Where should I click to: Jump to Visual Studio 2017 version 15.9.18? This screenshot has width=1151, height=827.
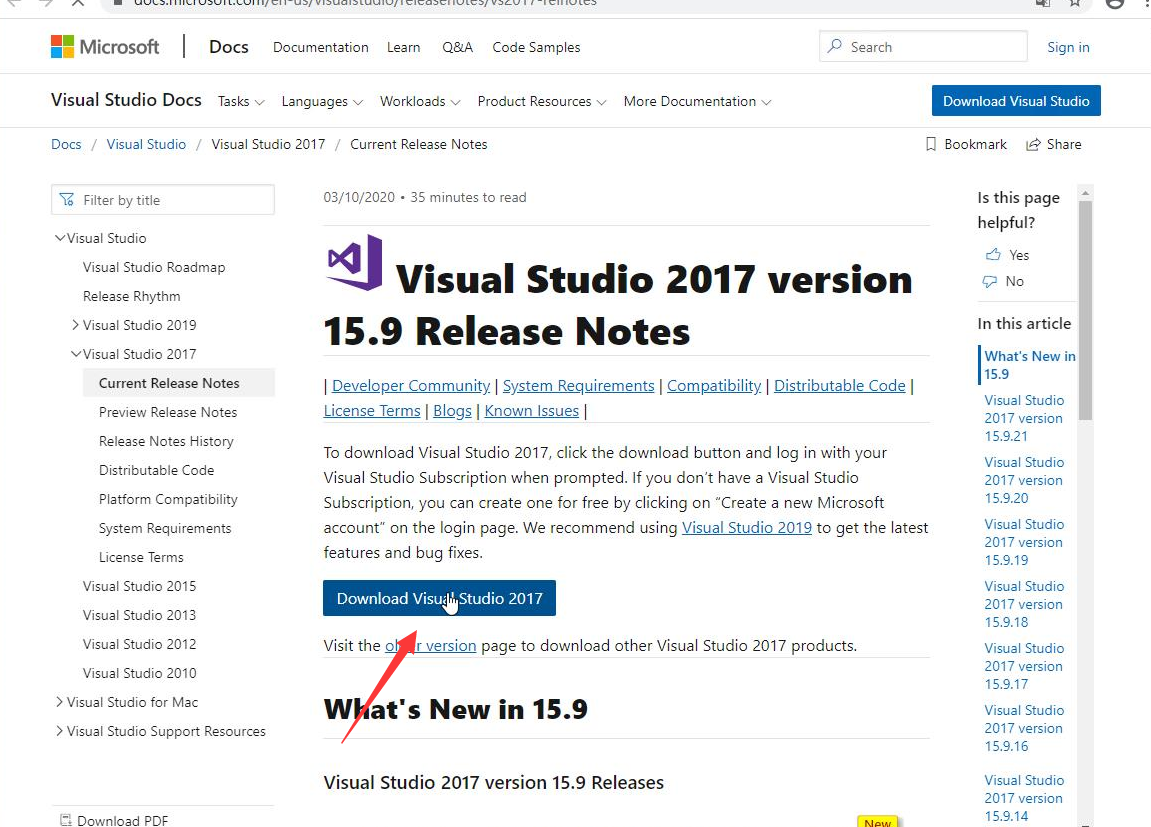(x=1024, y=604)
